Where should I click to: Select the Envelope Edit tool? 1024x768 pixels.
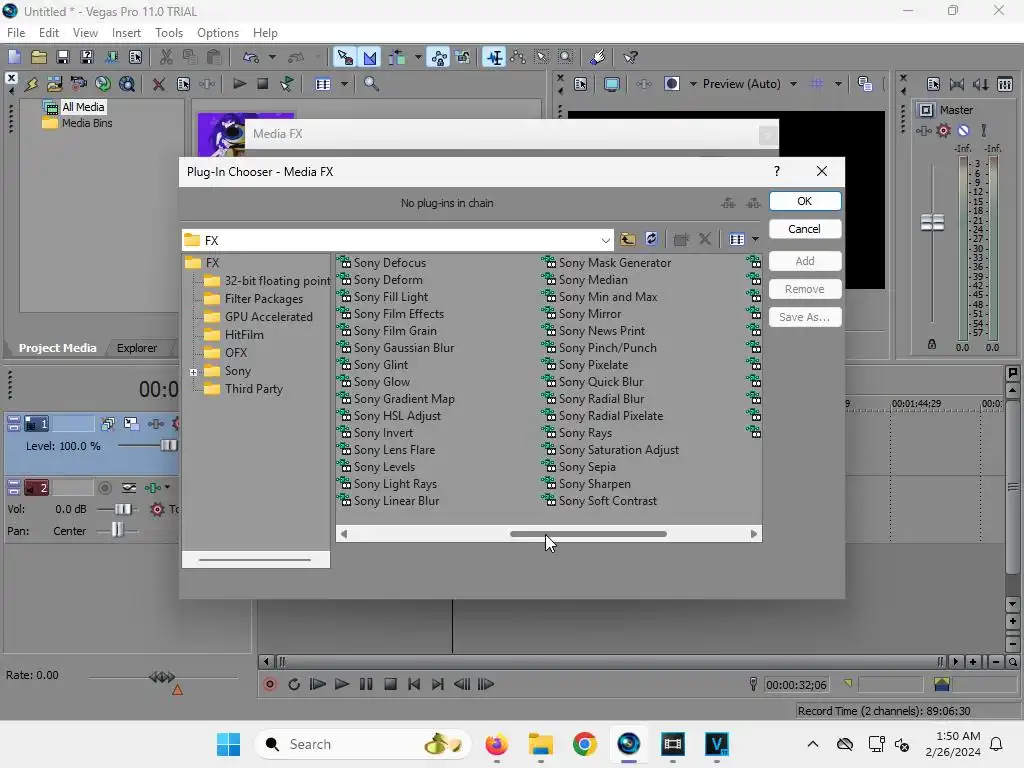pos(518,57)
